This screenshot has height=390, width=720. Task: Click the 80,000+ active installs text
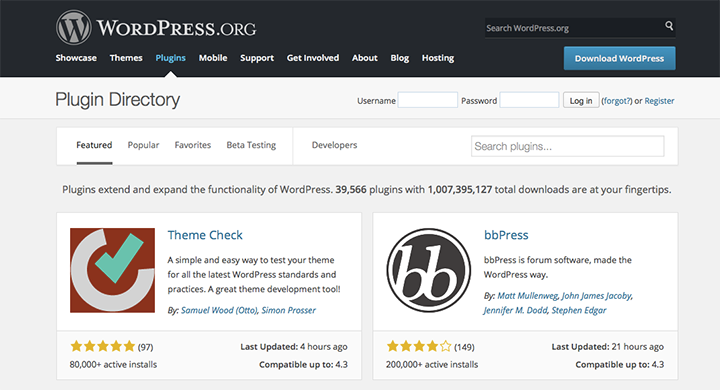pyautogui.click(x=113, y=365)
